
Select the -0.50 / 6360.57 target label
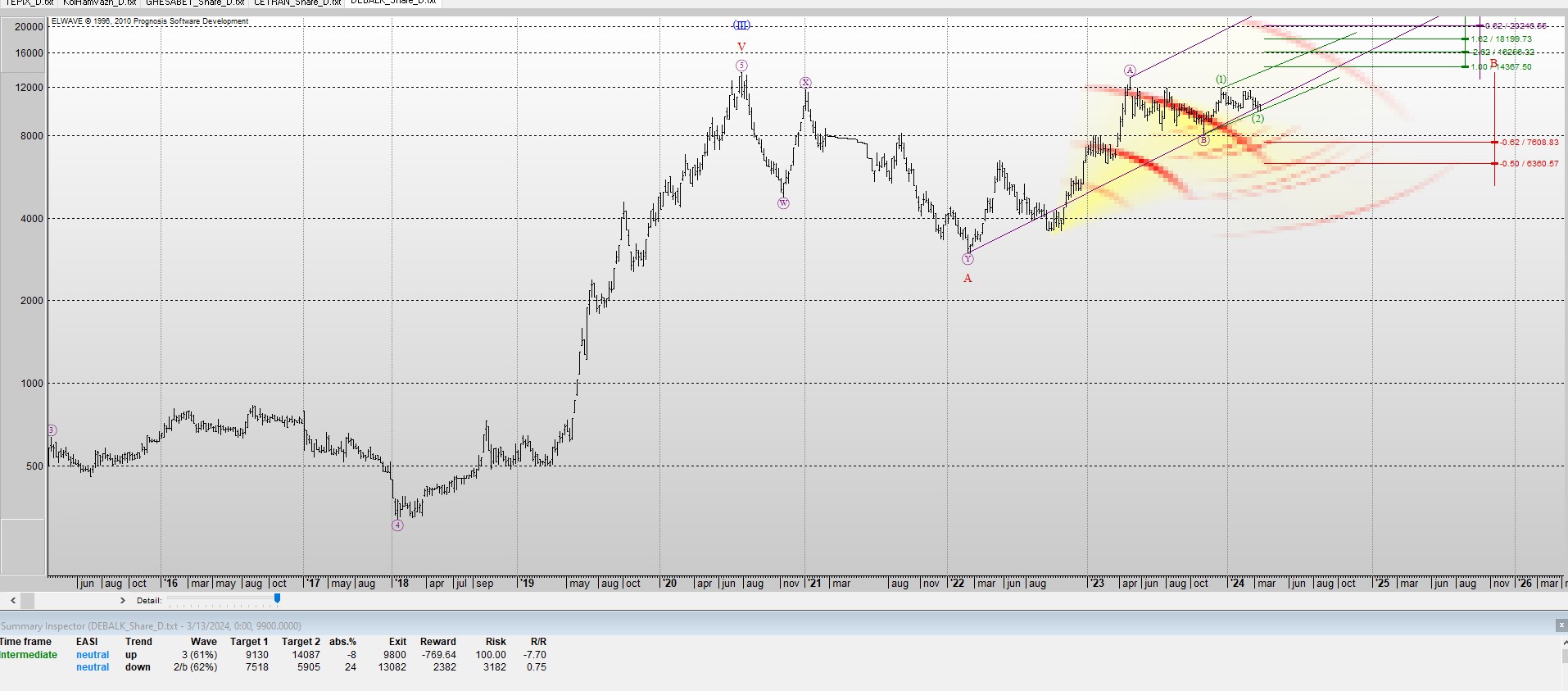[1529, 163]
